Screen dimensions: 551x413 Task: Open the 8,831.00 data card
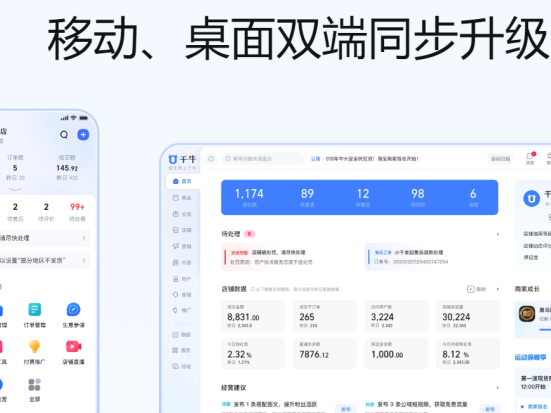[x=253, y=316]
